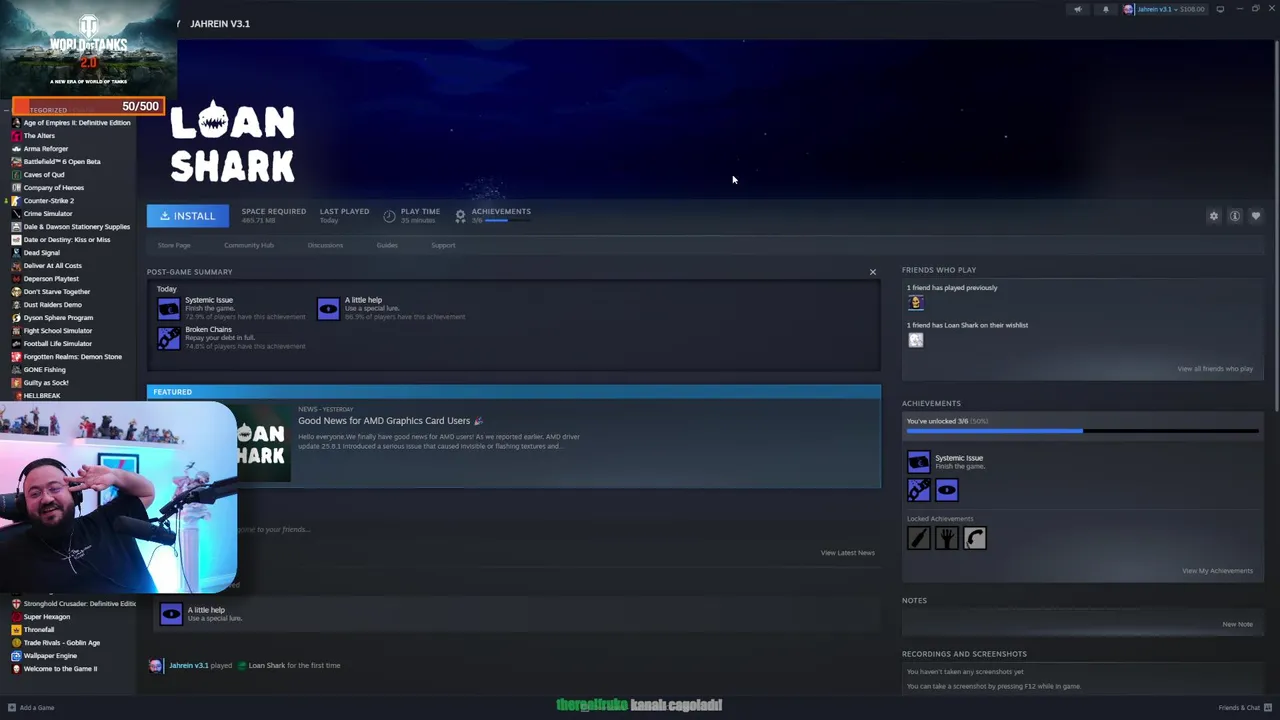Open the Support tab

tap(443, 245)
